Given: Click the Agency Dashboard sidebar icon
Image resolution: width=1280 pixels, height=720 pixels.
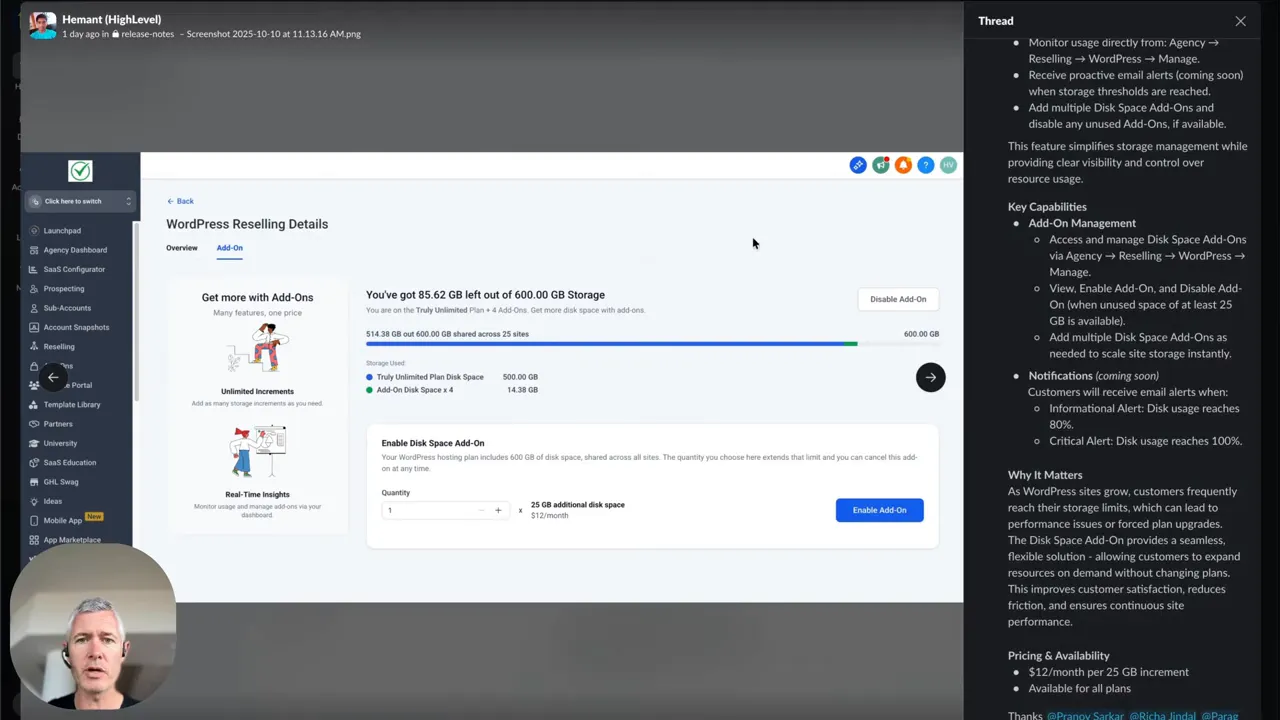Looking at the screenshot, I should 35,250.
